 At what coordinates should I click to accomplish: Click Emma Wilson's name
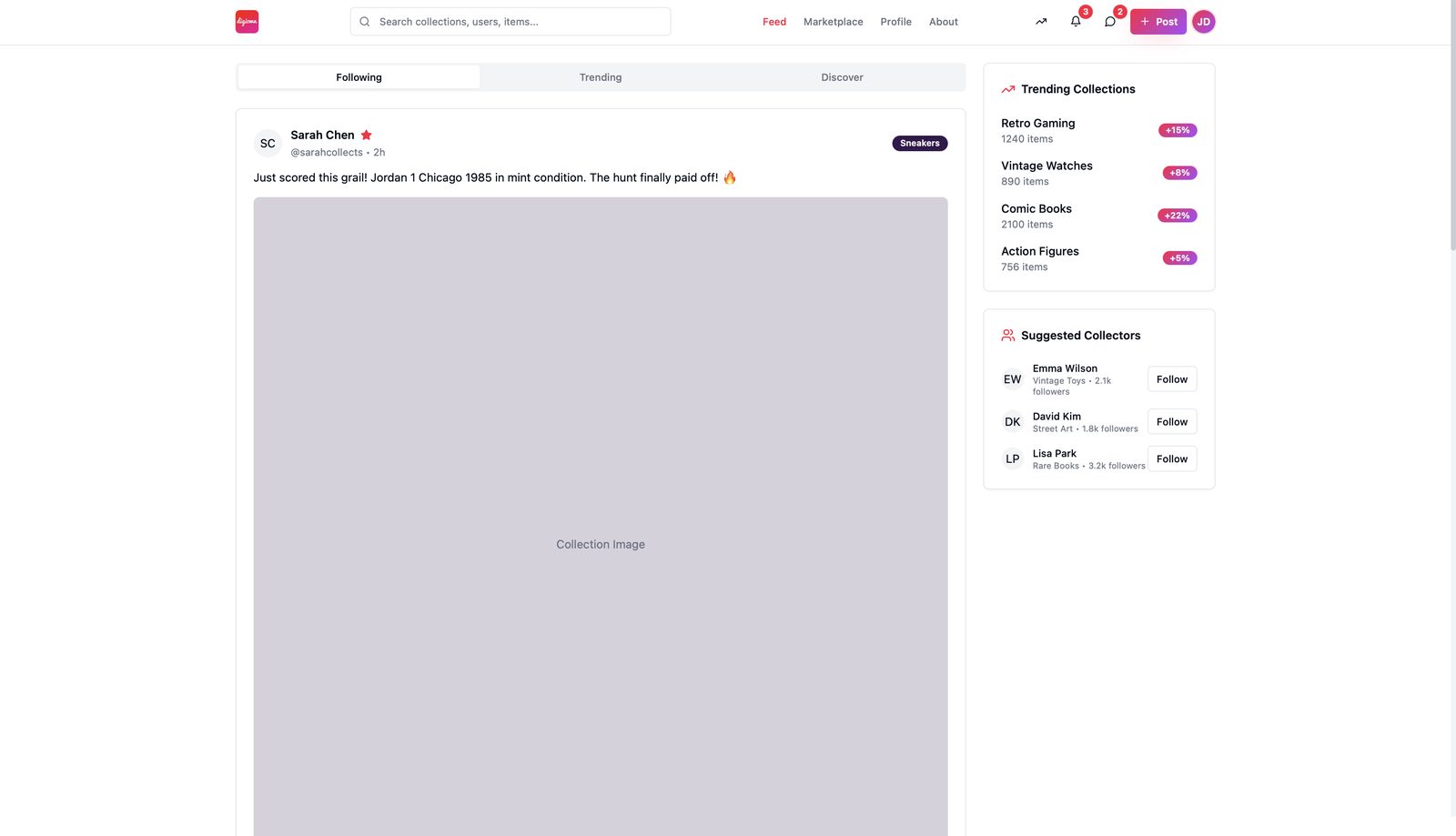(x=1065, y=368)
